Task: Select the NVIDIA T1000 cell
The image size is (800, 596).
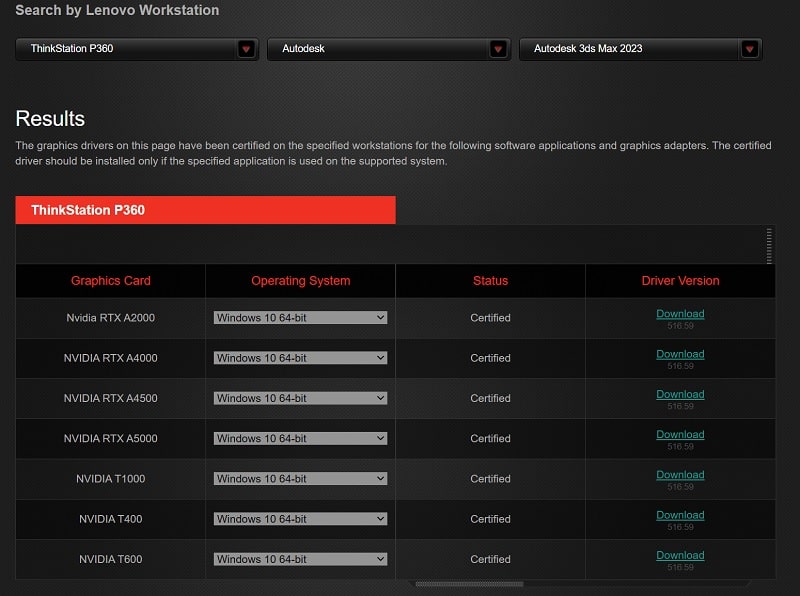Action: pyautogui.click(x=111, y=479)
